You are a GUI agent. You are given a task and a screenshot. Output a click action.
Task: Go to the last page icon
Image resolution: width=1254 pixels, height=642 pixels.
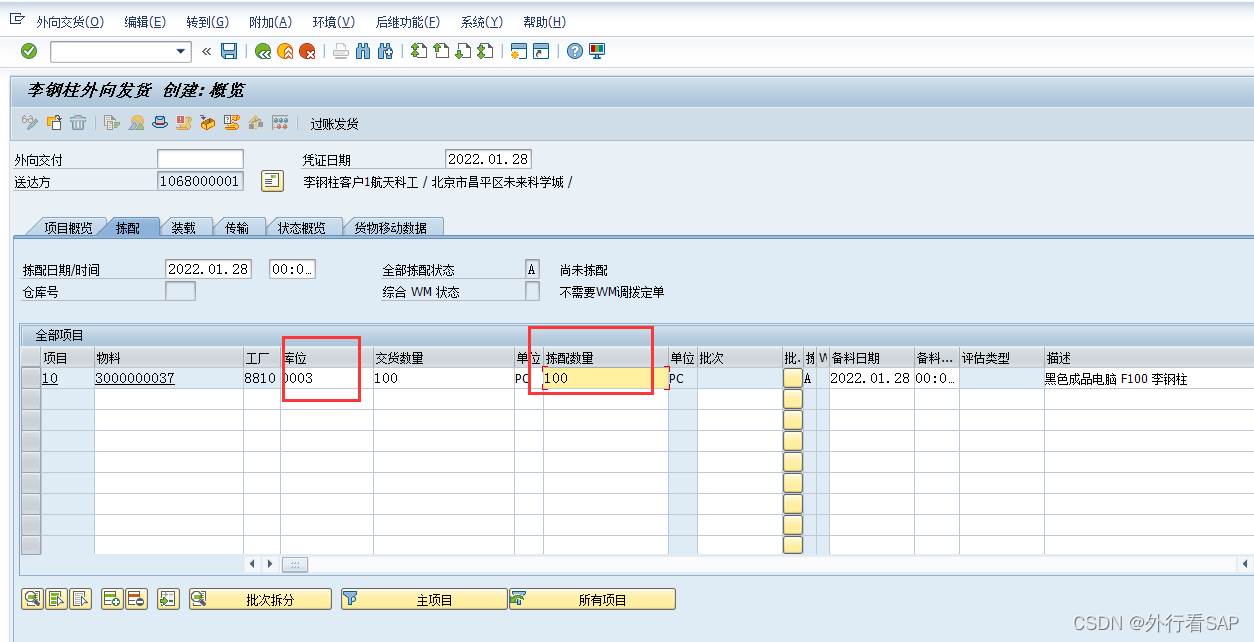(x=486, y=51)
